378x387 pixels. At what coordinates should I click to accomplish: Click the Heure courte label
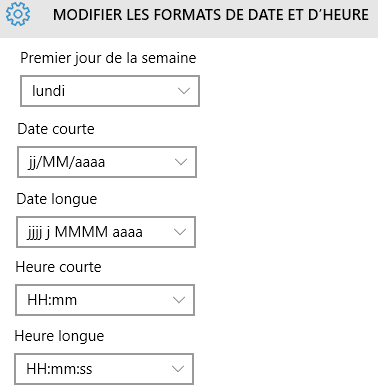[x=58, y=267]
